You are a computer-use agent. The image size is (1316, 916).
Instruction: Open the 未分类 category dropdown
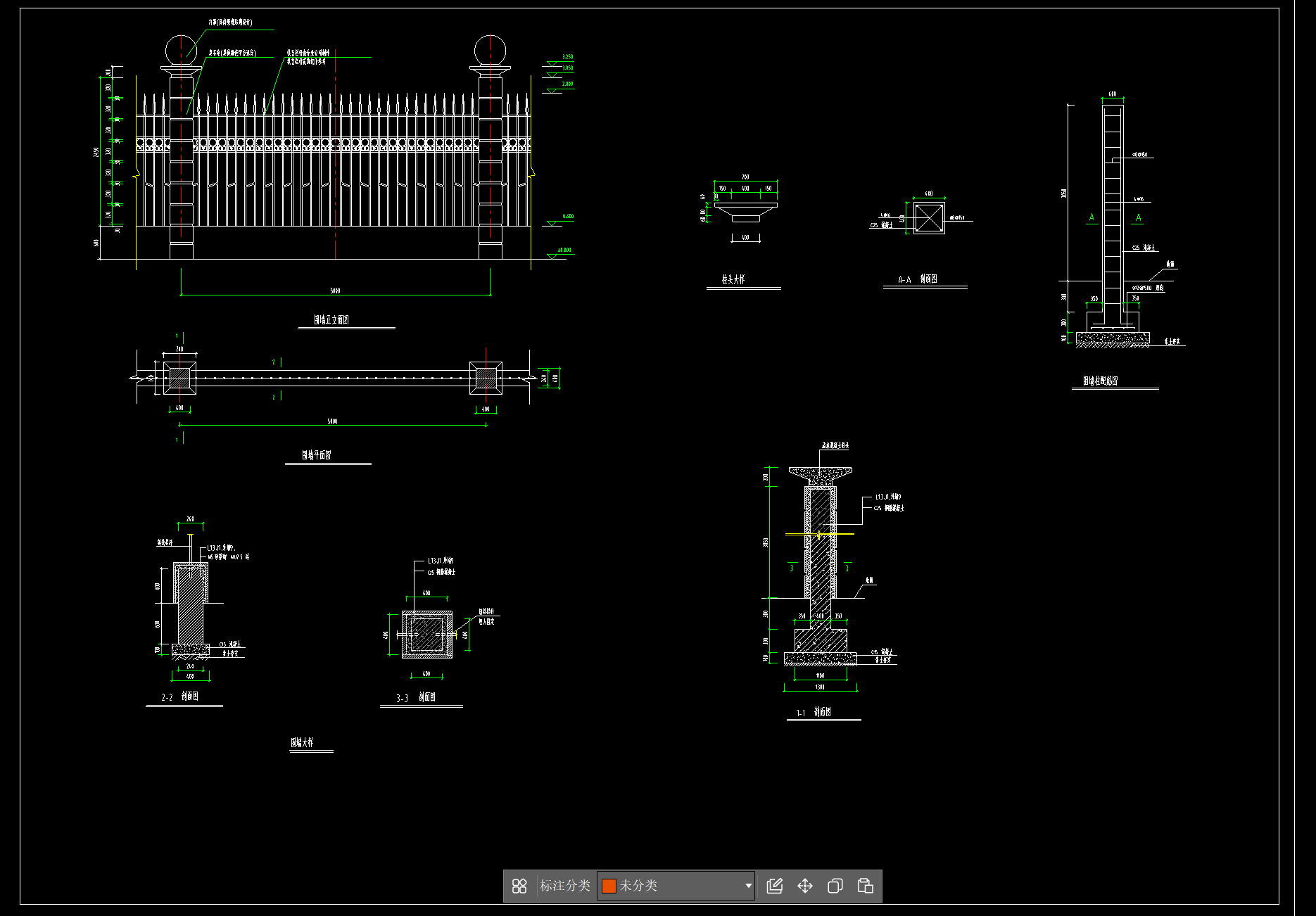(676, 886)
